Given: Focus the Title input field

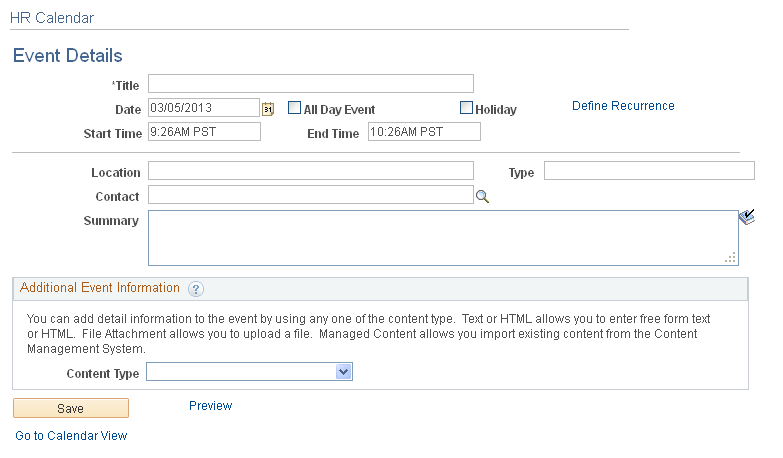Looking at the screenshot, I should (311, 83).
